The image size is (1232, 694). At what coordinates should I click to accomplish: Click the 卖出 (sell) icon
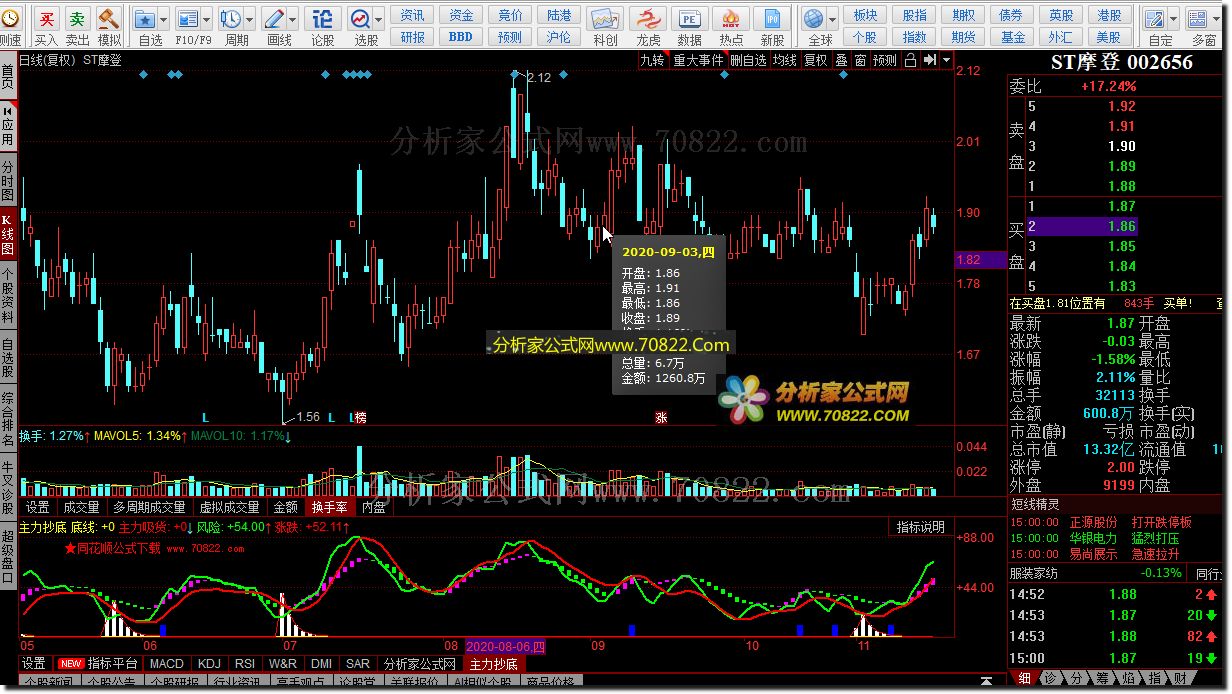coord(77,19)
